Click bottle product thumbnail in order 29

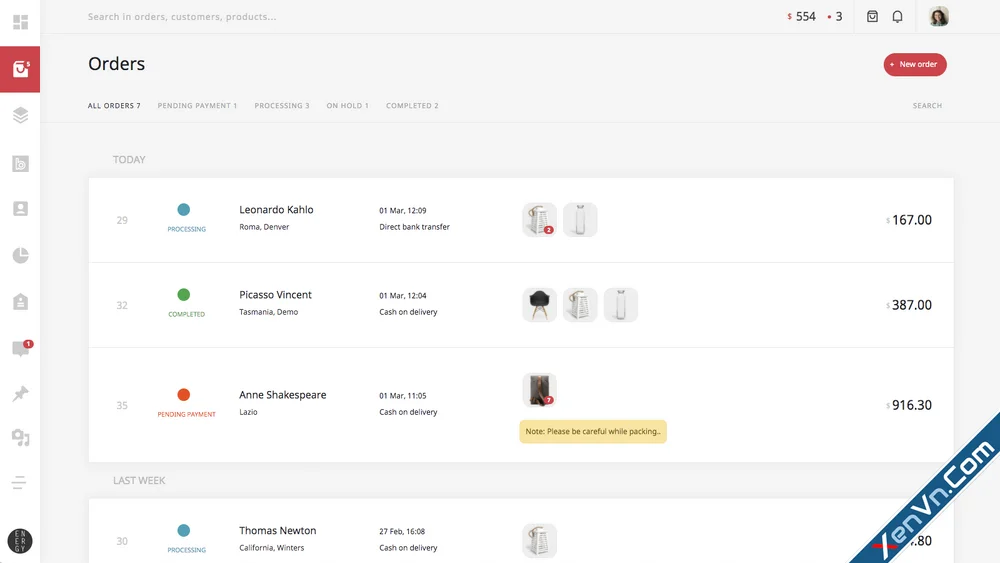click(x=580, y=219)
